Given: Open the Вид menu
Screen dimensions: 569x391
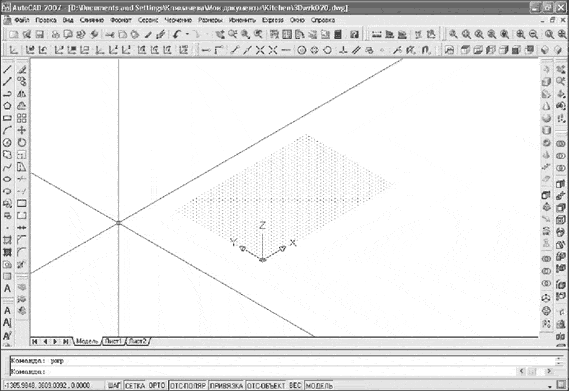Looking at the screenshot, I should coord(68,20).
